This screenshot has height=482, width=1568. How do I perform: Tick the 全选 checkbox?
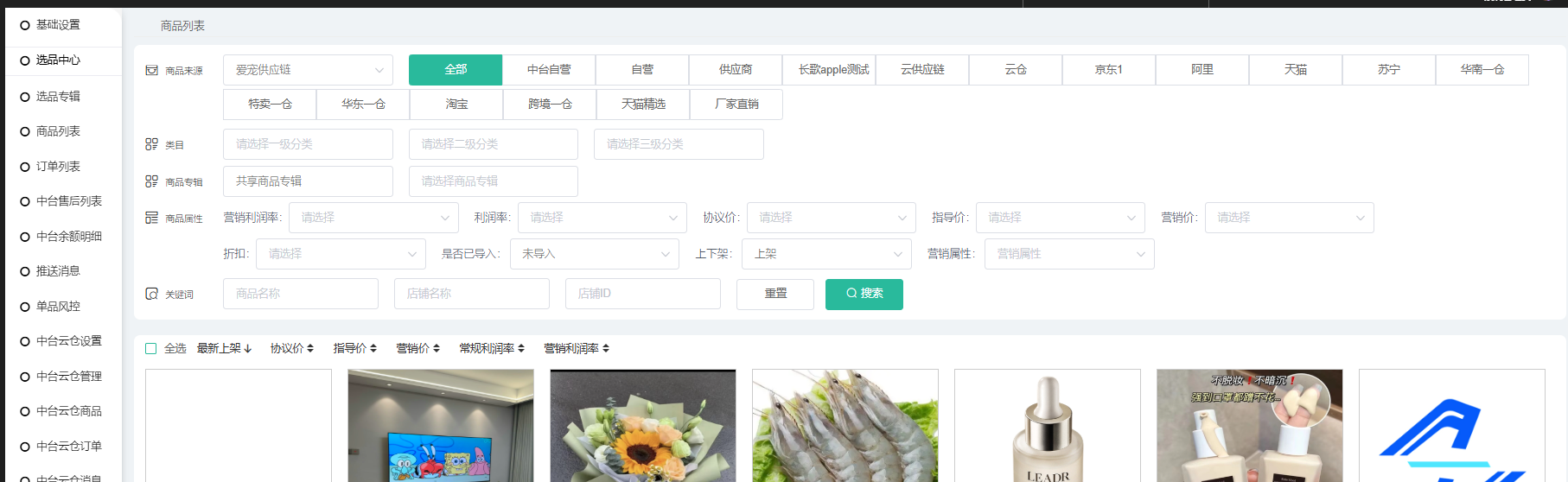click(151, 349)
